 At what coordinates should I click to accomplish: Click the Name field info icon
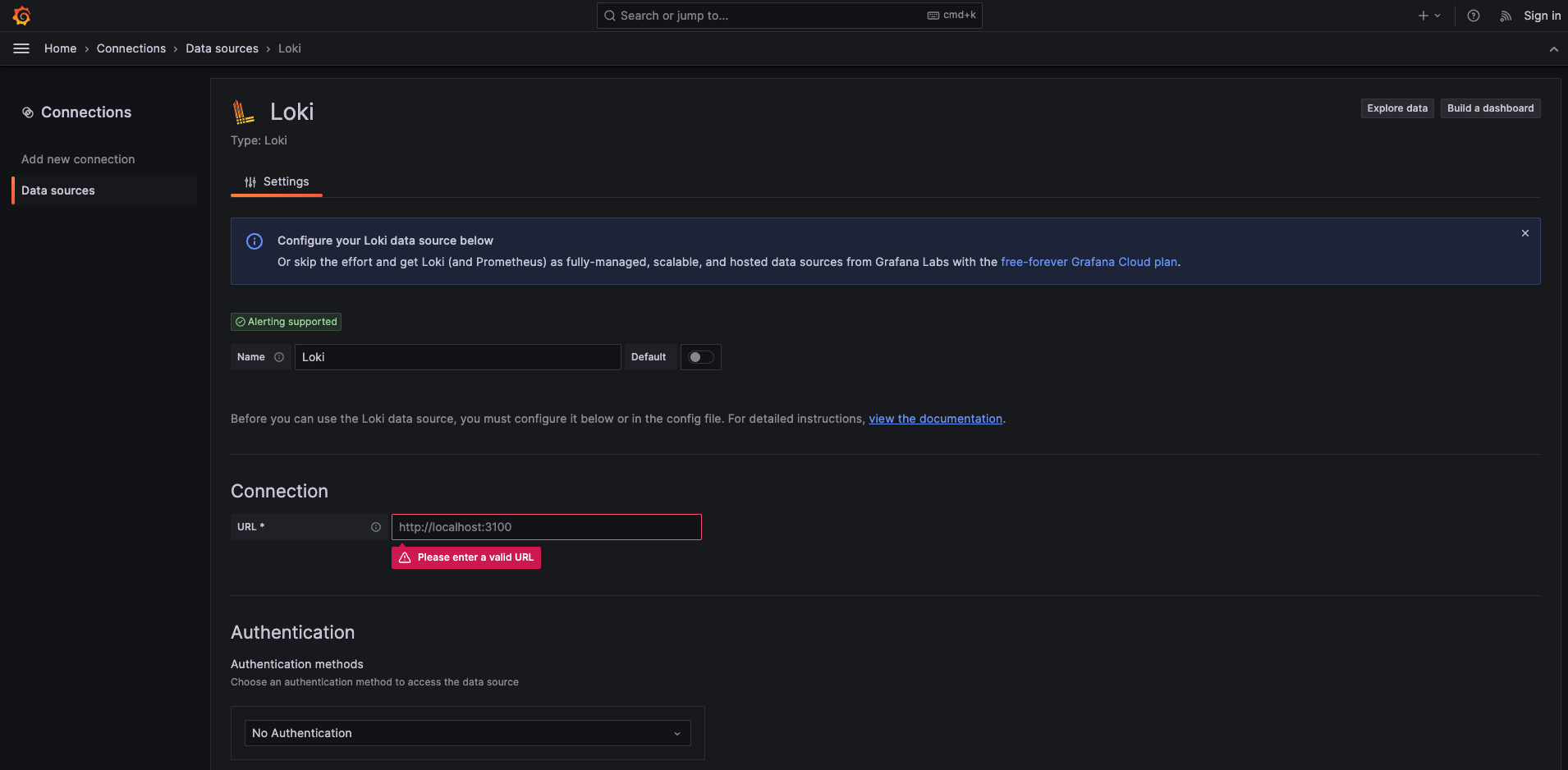coord(279,357)
